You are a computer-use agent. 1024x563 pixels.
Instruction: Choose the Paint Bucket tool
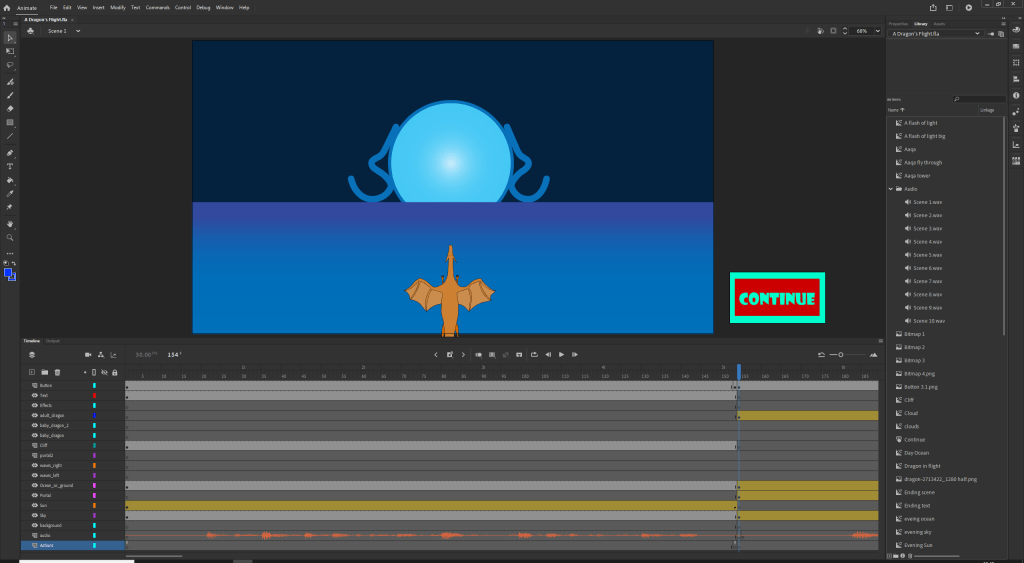click(x=10, y=180)
